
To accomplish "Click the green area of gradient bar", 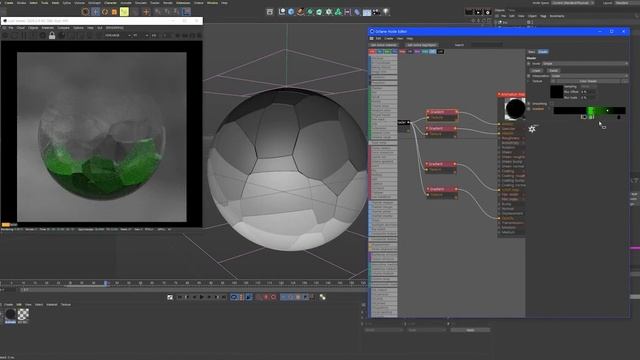I will pos(590,110).
